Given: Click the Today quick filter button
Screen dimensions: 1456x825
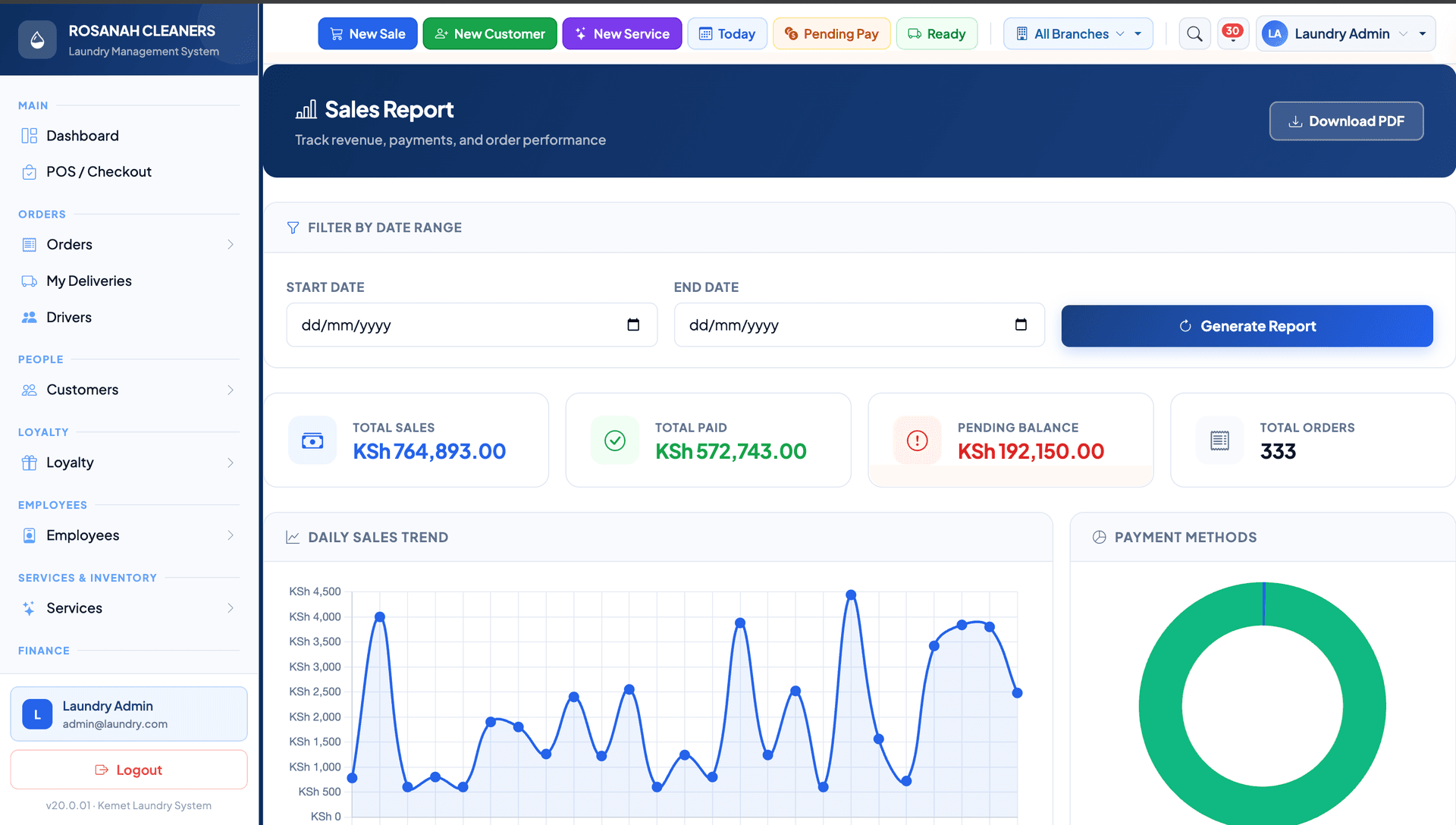Looking at the screenshot, I should pyautogui.click(x=727, y=34).
